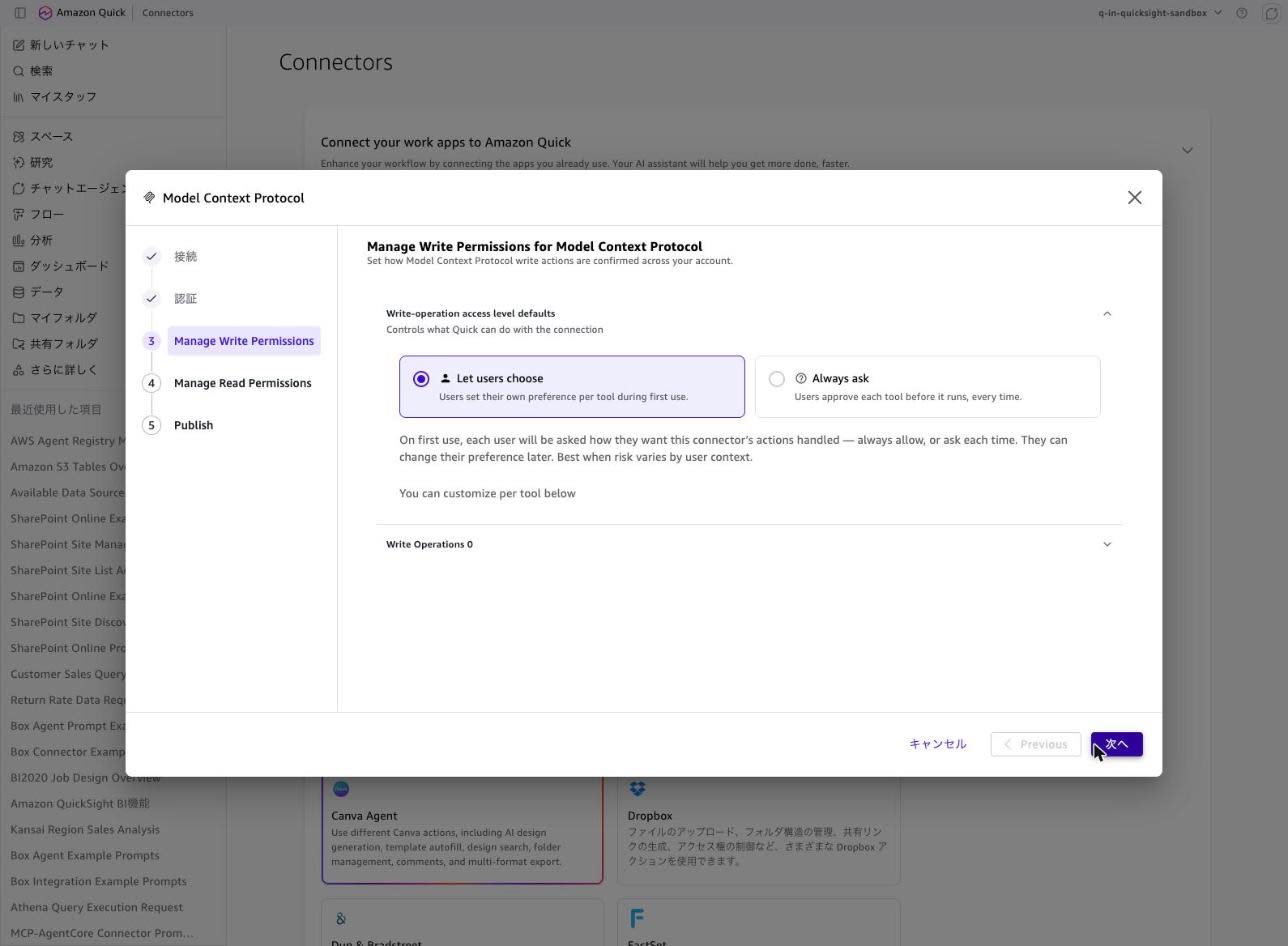The height and width of the screenshot is (946, 1288).
Task: Toggle the sidebar panel icon
Action: pyautogui.click(x=19, y=13)
